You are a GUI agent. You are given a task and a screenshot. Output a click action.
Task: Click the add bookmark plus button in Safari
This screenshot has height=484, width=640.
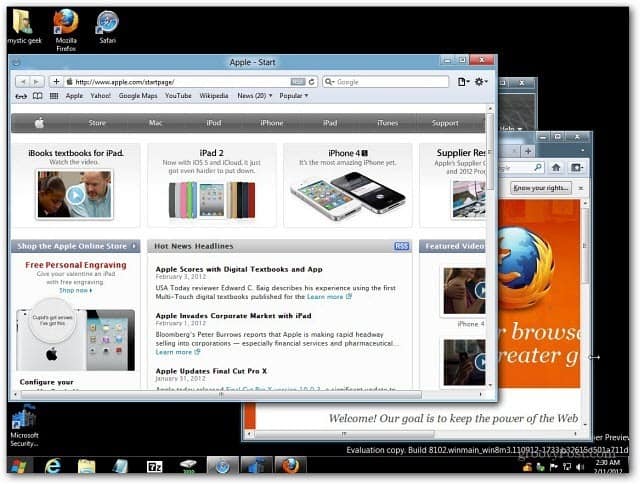pos(56,82)
